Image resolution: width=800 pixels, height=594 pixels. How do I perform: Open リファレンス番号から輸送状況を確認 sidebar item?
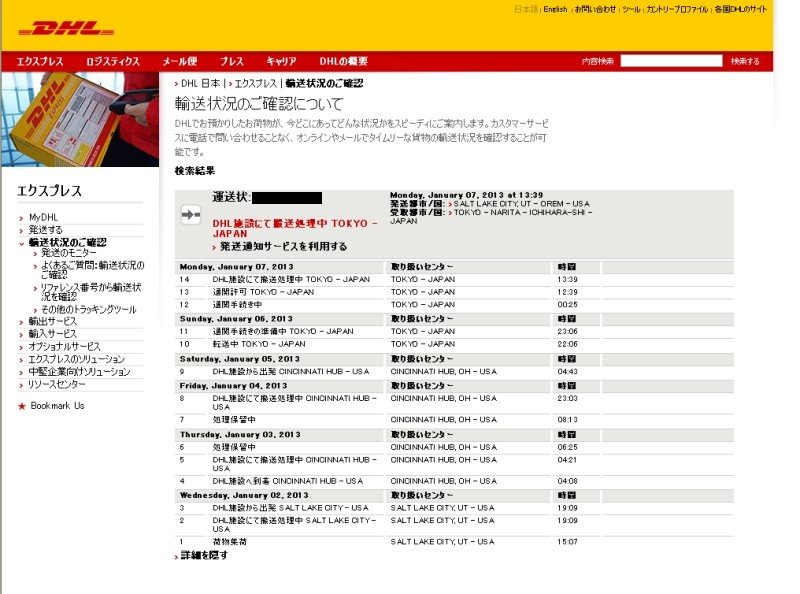91,292
